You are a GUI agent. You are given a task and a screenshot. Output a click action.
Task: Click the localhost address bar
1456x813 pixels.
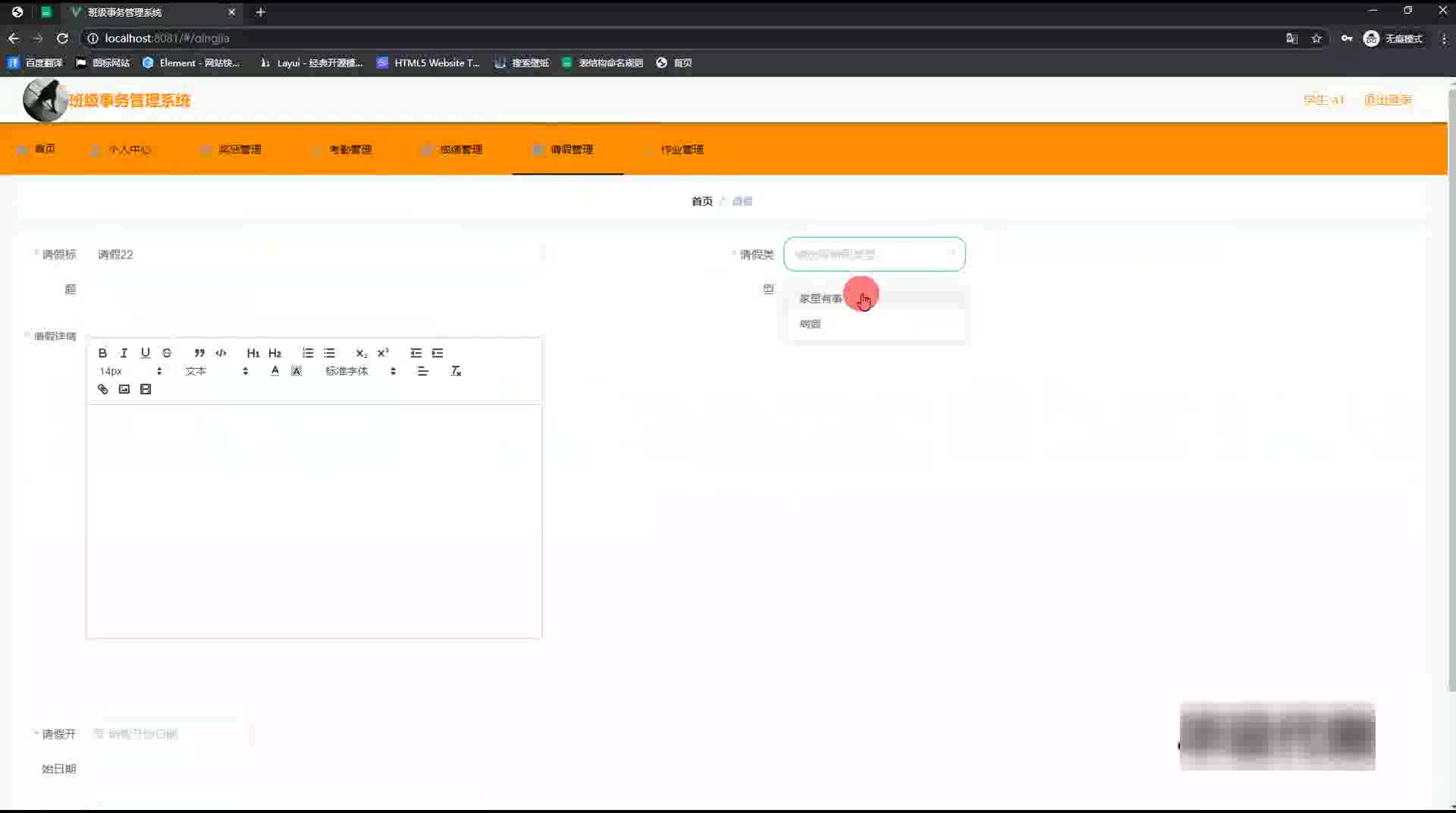pyautogui.click(x=682, y=38)
